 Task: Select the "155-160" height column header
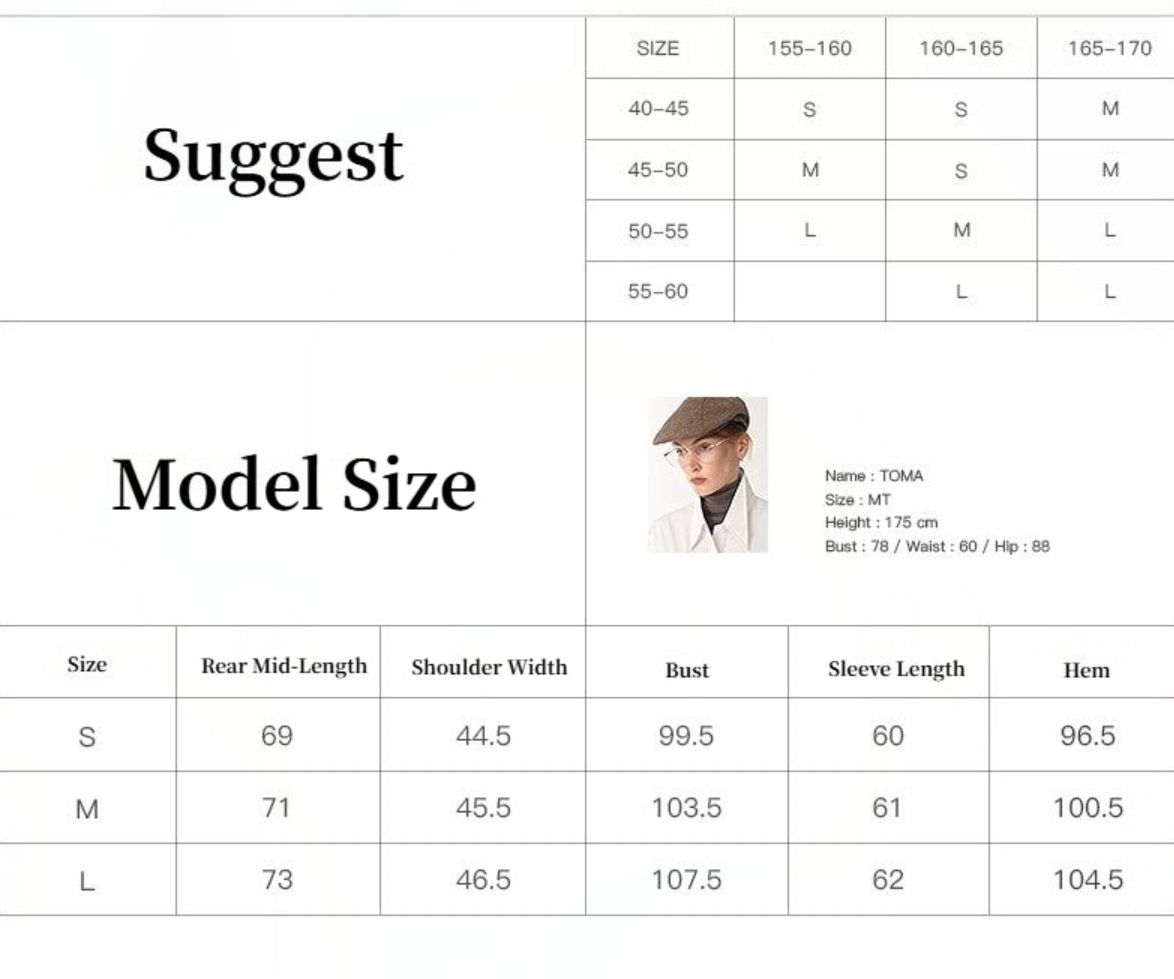810,48
